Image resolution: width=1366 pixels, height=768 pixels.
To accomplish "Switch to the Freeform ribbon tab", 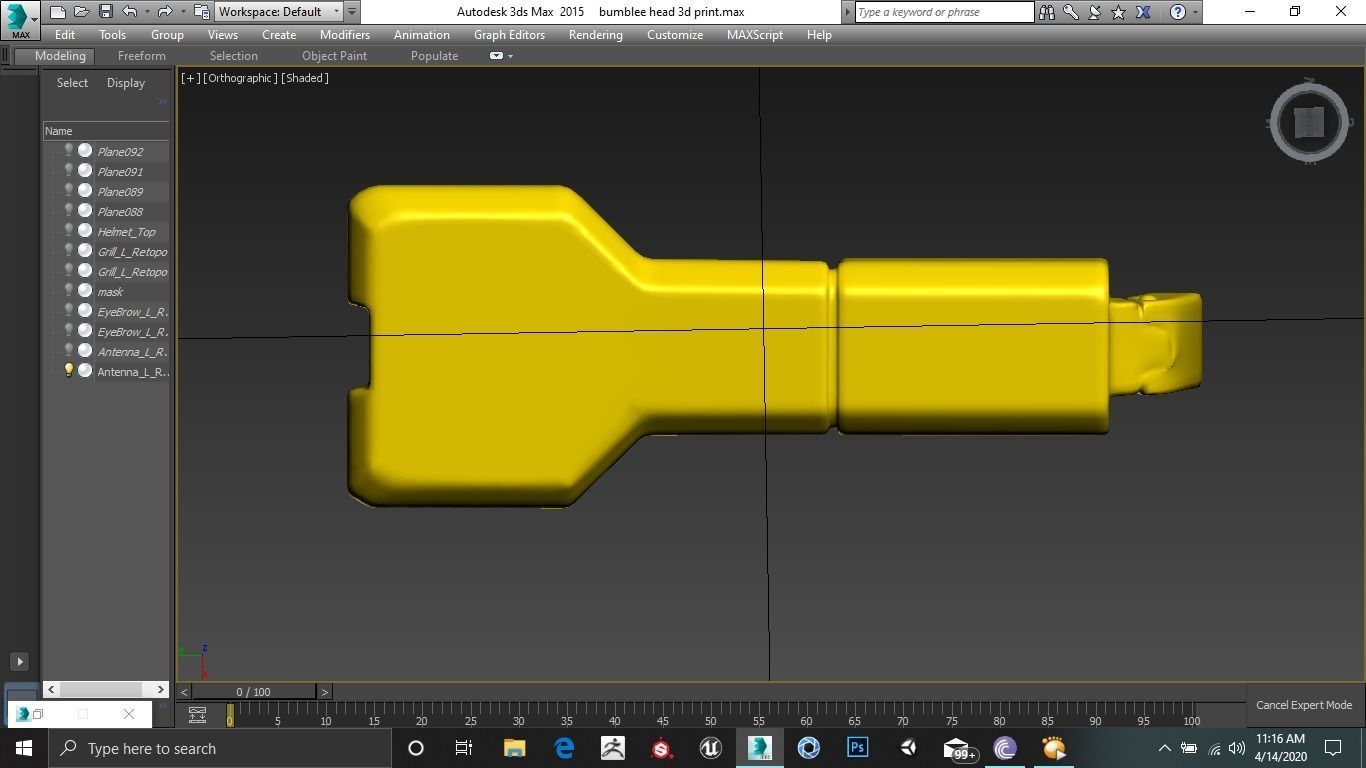I will click(142, 56).
